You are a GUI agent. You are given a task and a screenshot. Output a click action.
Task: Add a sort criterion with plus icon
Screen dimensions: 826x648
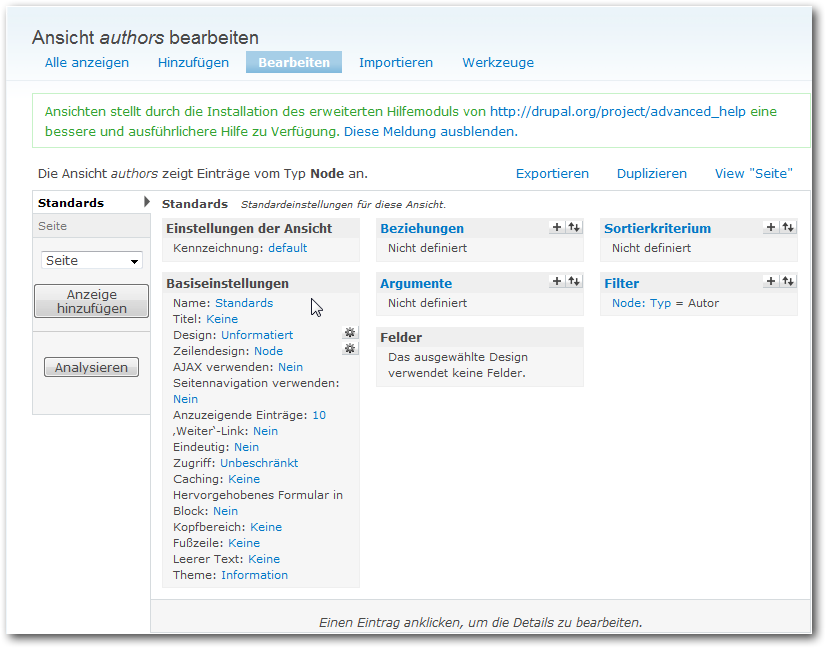[771, 227]
